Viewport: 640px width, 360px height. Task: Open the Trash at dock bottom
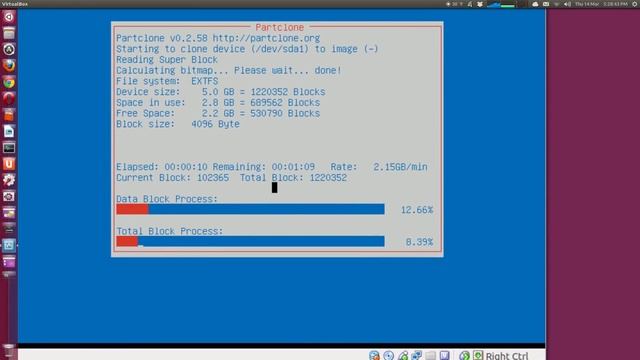click(x=9, y=351)
